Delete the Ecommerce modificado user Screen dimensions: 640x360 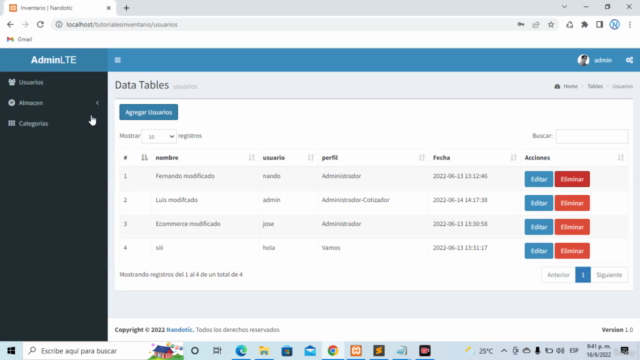[x=572, y=227]
